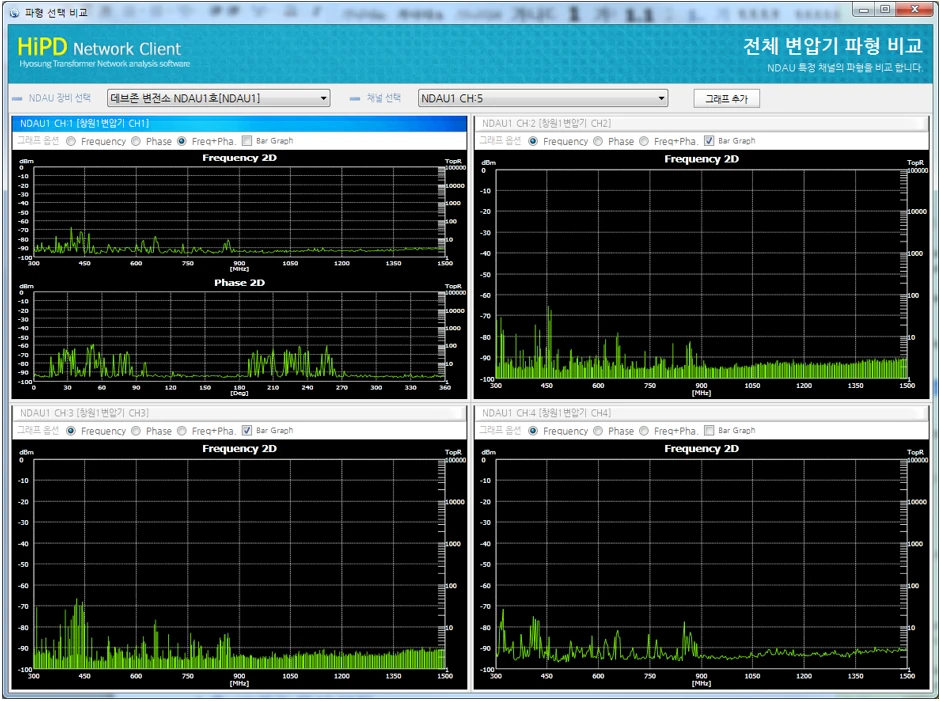
Task: Select Frequency radio in NDAU1 CH:4 panel
Action: pos(533,431)
